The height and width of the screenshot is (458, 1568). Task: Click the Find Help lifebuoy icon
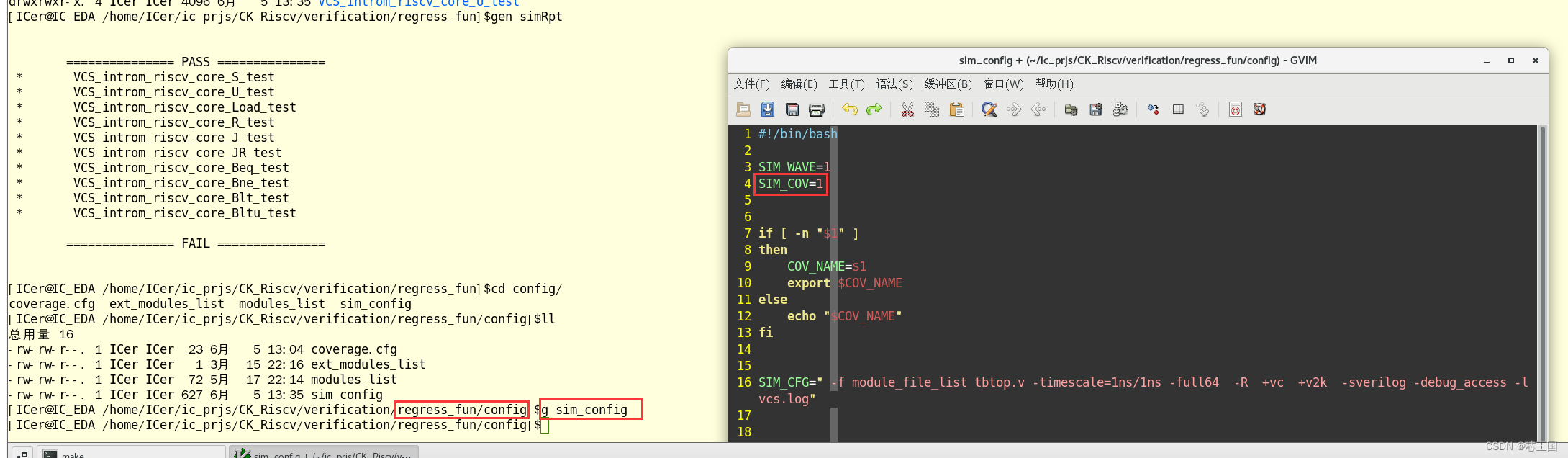coord(1260,109)
